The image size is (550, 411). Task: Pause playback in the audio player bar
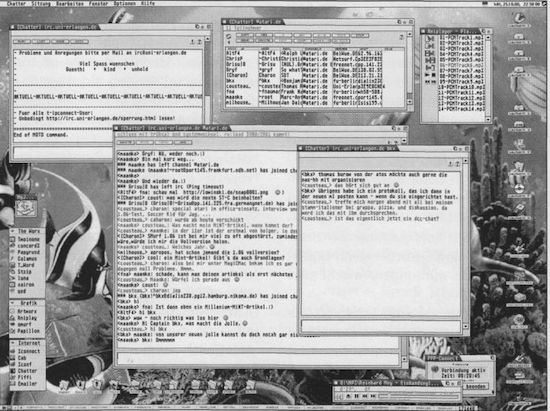click(356, 396)
